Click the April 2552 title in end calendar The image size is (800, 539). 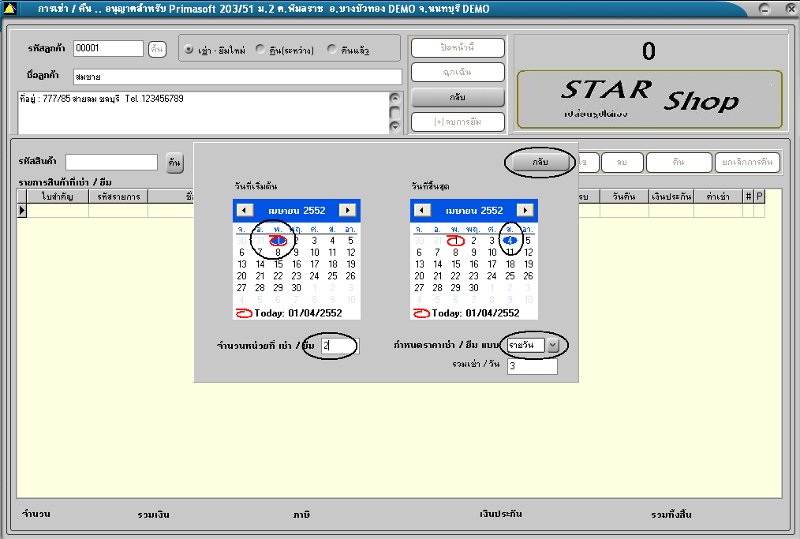(473, 210)
